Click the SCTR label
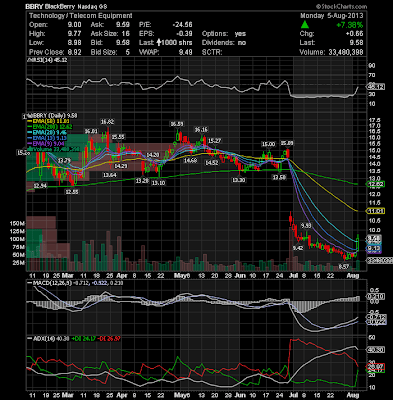The image size is (393, 400). coord(212,52)
